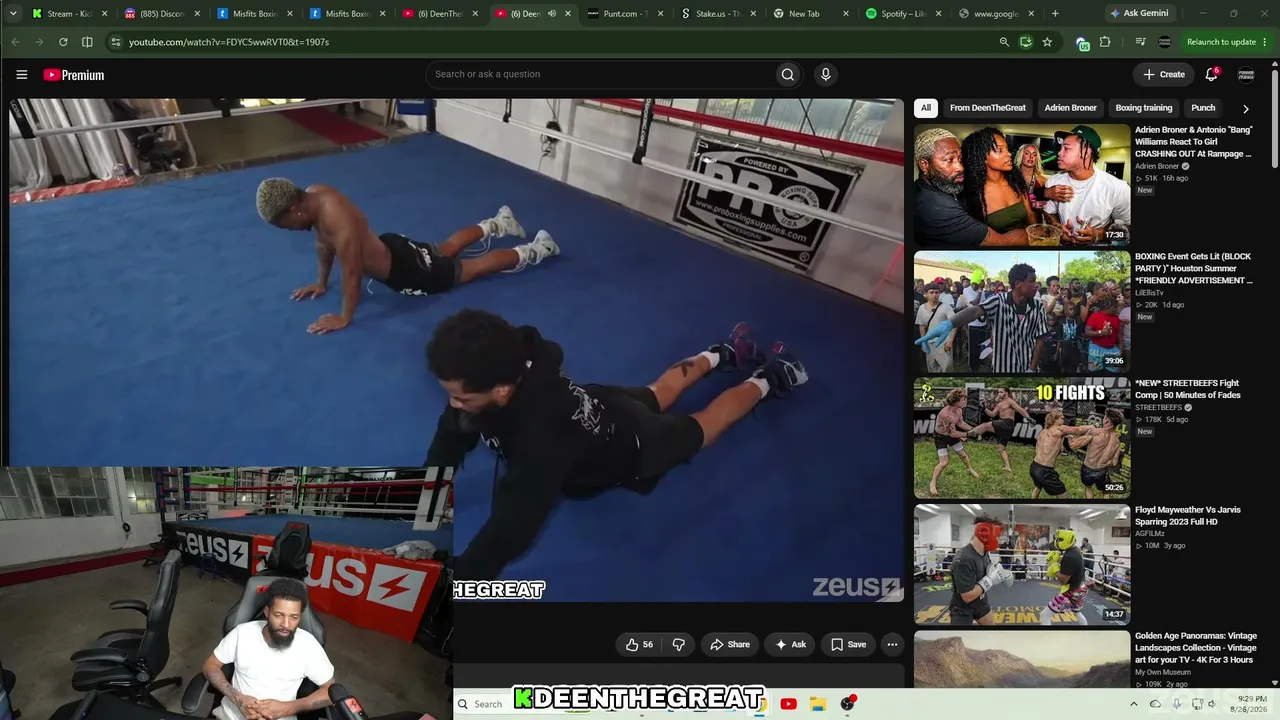Go back with the browser back arrow
Viewport: 1280px width, 720px height.
pyautogui.click(x=15, y=42)
